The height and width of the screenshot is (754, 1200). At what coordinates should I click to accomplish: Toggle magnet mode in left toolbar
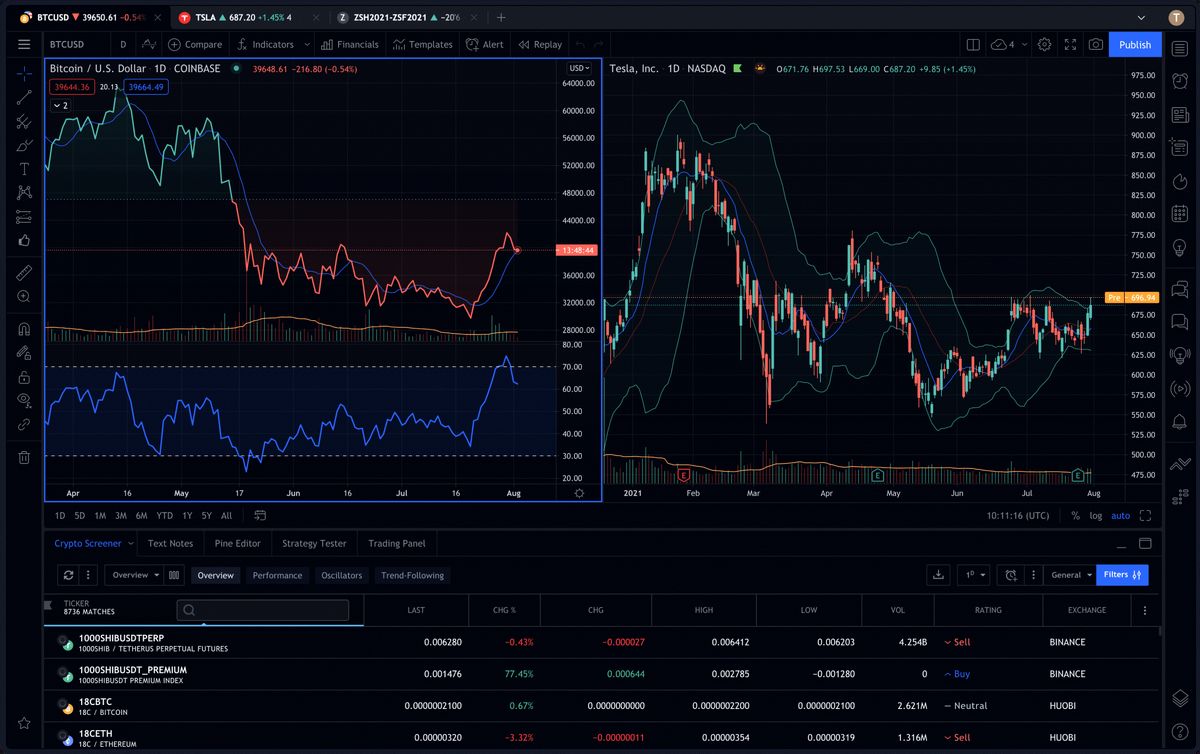24,328
